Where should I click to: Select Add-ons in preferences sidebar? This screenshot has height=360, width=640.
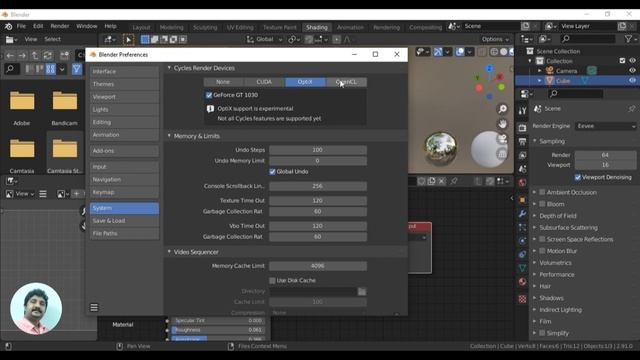(x=124, y=151)
